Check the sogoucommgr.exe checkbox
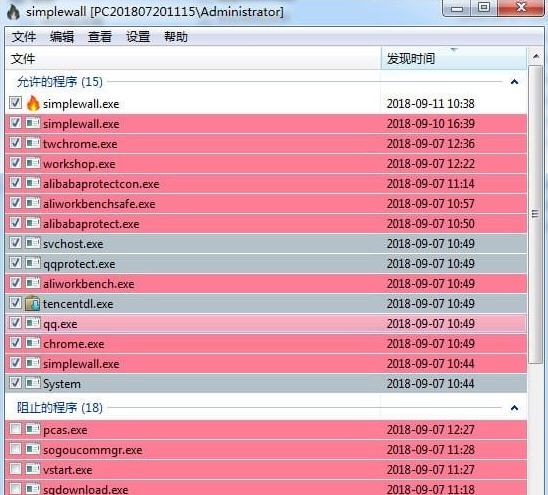The width and height of the screenshot is (548, 495). pyautogui.click(x=15, y=449)
